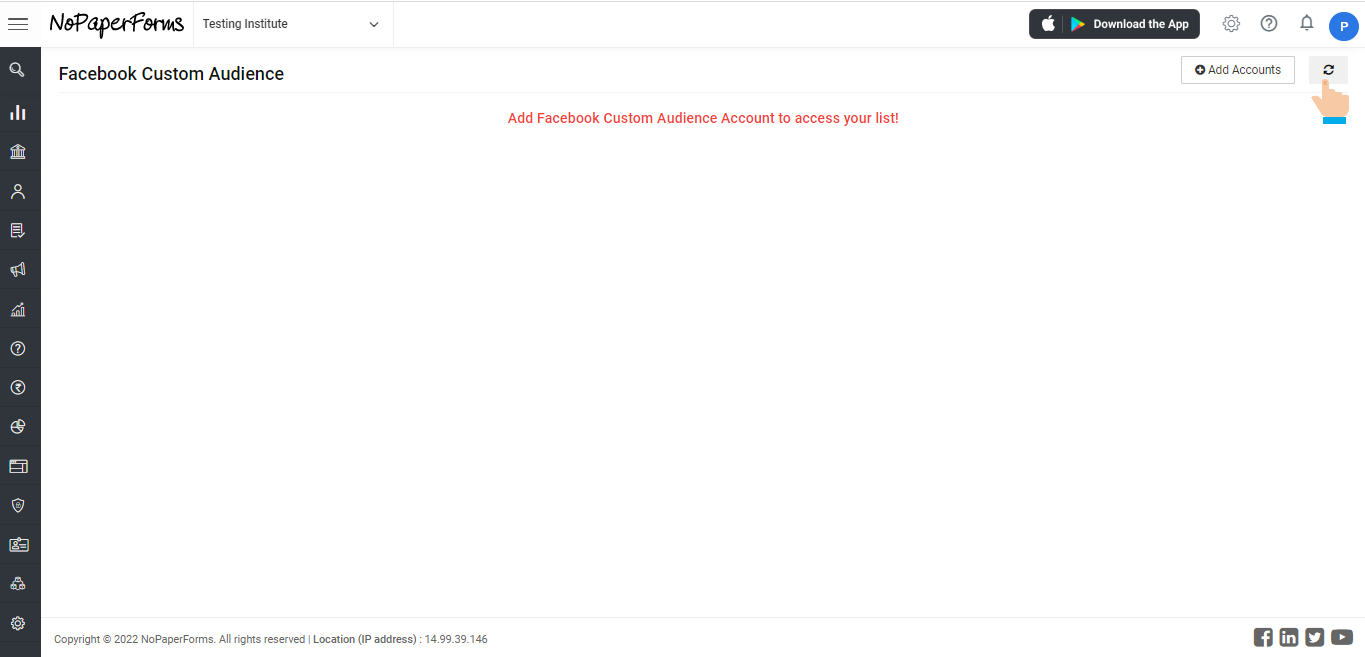
Task: Open the form list icon in sidebar
Action: click(17, 231)
